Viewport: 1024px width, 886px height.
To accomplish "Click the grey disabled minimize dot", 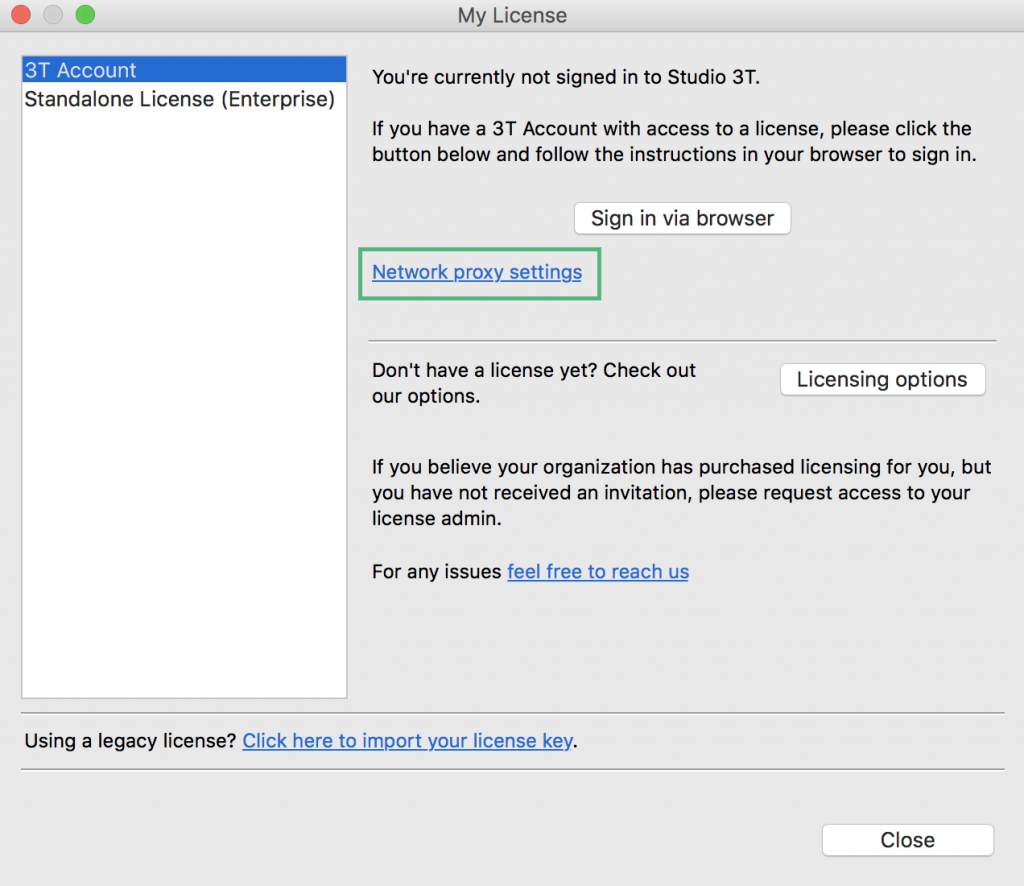I will pyautogui.click(x=53, y=14).
